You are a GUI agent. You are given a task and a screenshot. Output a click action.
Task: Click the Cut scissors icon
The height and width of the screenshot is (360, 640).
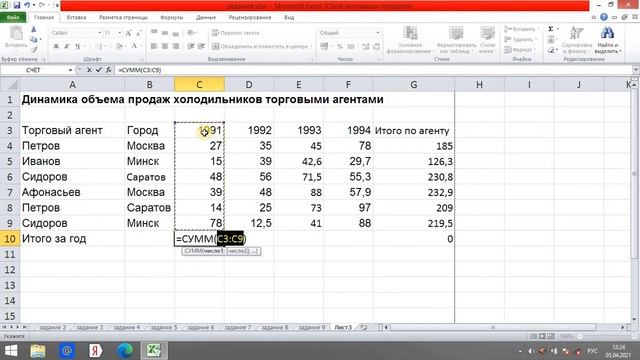click(x=34, y=29)
